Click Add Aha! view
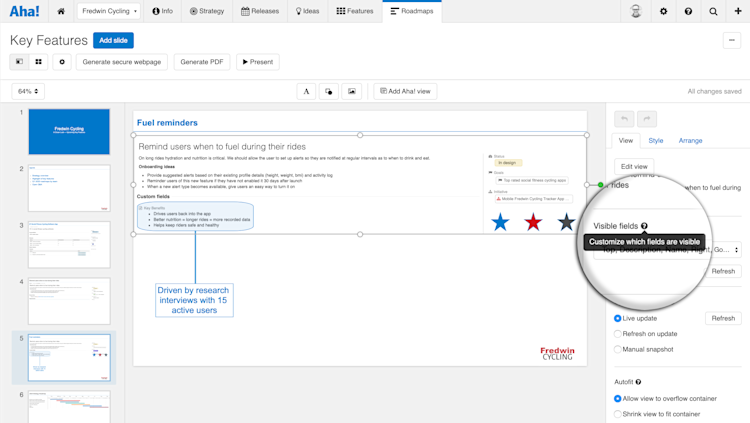Viewport: 750px width, 423px height. click(x=405, y=91)
